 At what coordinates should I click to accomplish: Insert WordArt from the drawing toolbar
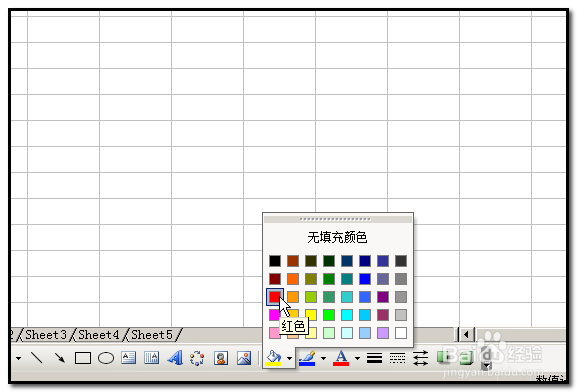point(175,357)
